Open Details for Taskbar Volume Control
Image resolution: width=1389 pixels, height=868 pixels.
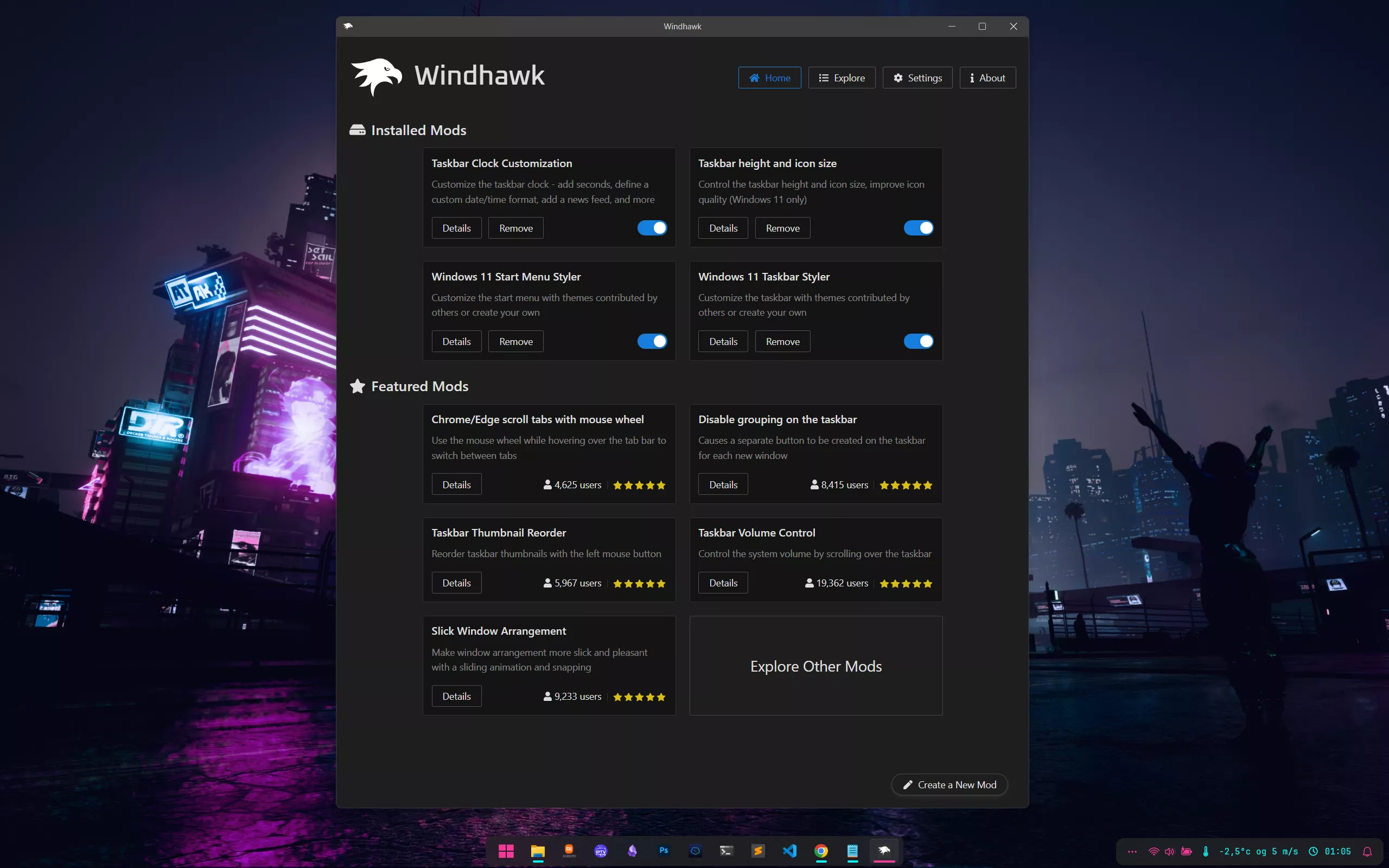click(x=723, y=583)
